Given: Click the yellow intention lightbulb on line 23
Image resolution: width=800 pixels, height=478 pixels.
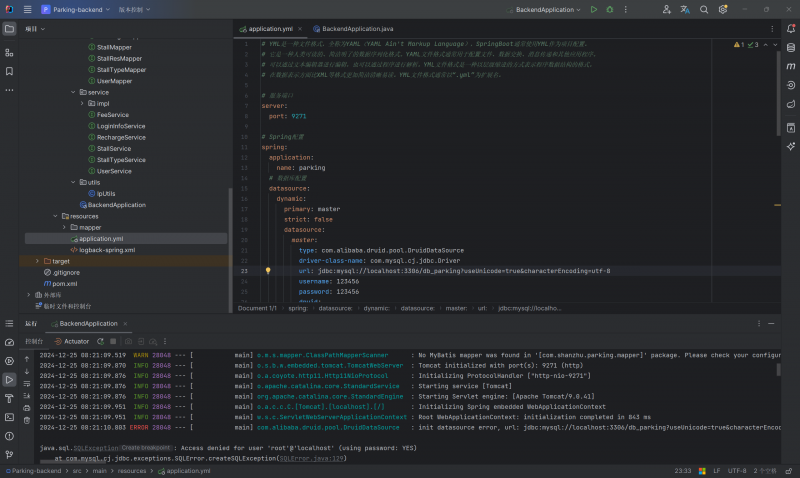Looking at the screenshot, I should (268, 271).
